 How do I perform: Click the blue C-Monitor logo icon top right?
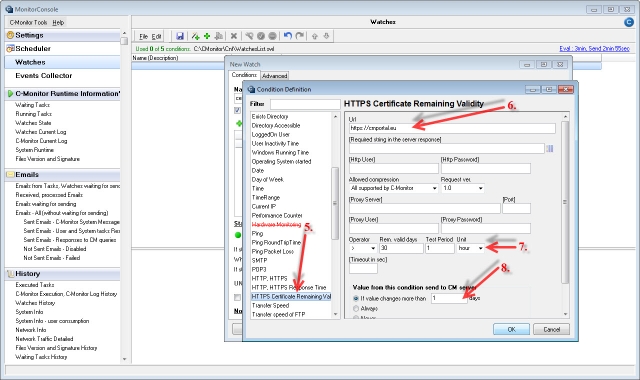point(629,22)
